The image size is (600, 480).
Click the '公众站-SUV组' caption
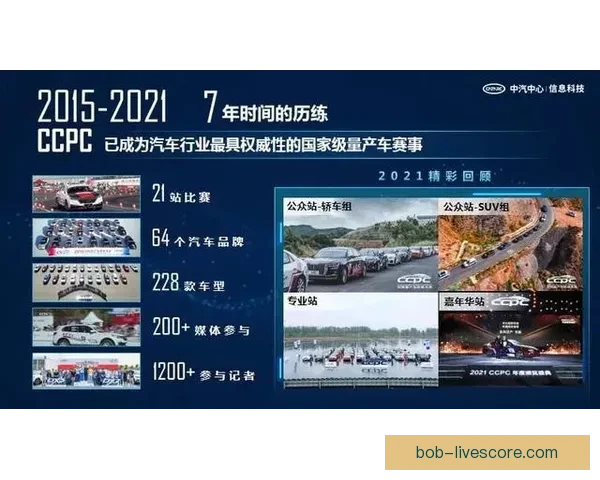476,207
